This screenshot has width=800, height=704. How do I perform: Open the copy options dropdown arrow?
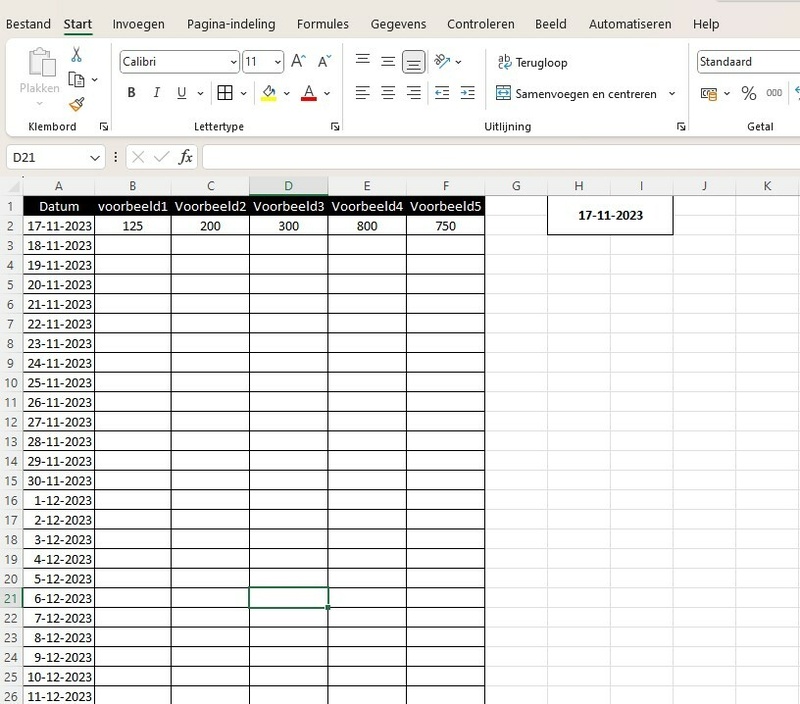(x=95, y=80)
